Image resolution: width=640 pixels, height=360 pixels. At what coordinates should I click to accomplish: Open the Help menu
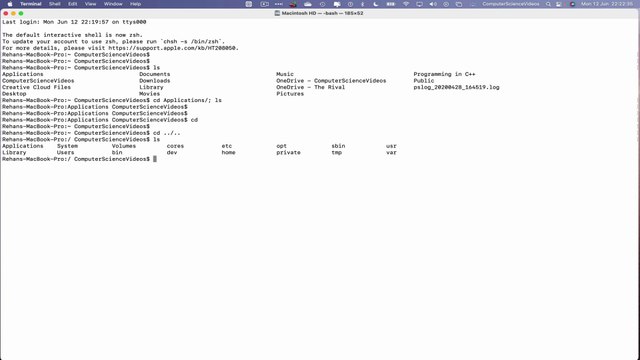pos(136,4)
